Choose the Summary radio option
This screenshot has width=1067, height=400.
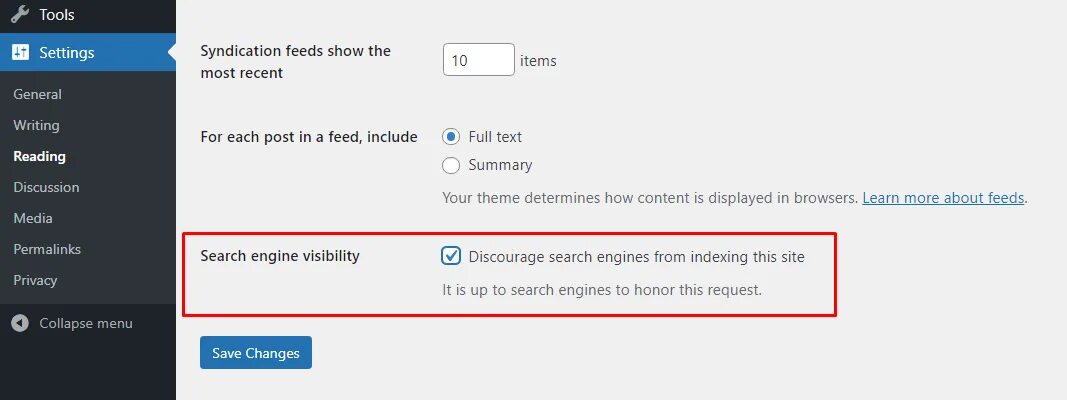(x=451, y=165)
